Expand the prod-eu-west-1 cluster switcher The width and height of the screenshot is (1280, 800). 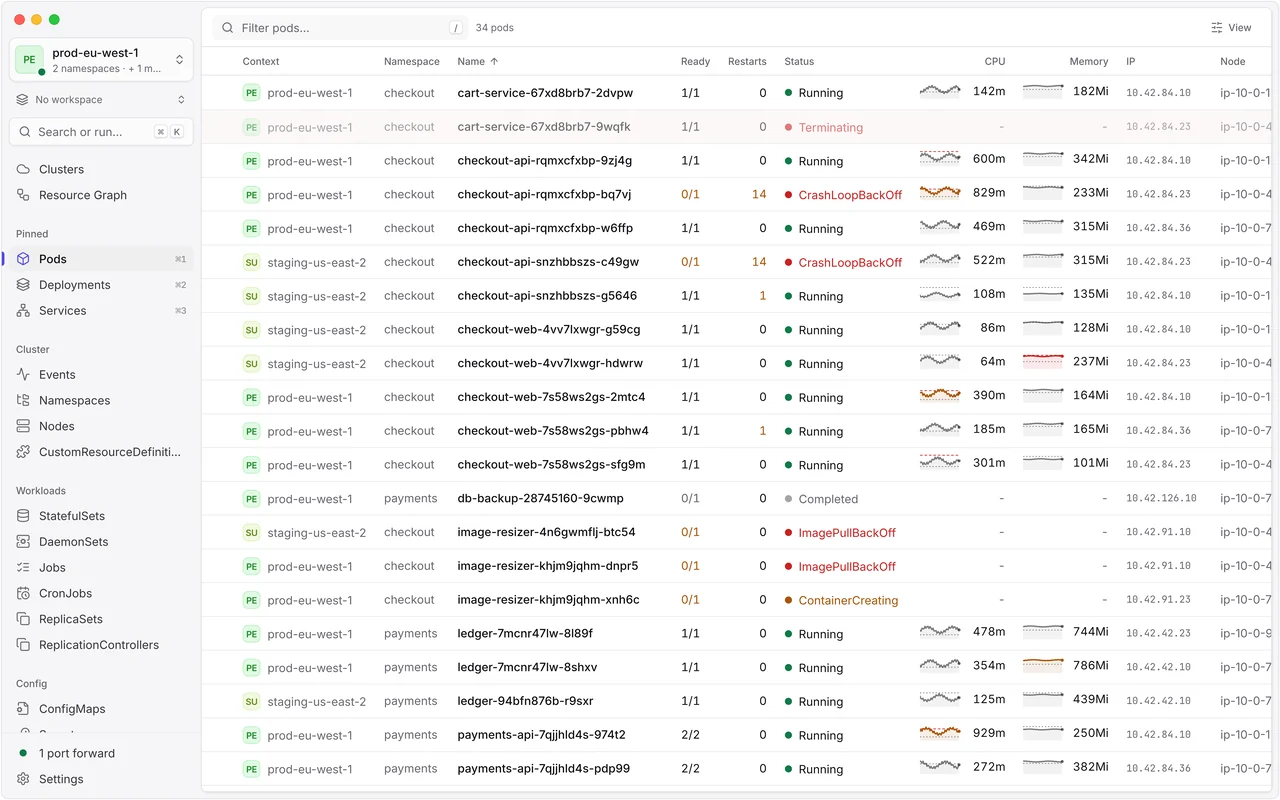(x=101, y=60)
